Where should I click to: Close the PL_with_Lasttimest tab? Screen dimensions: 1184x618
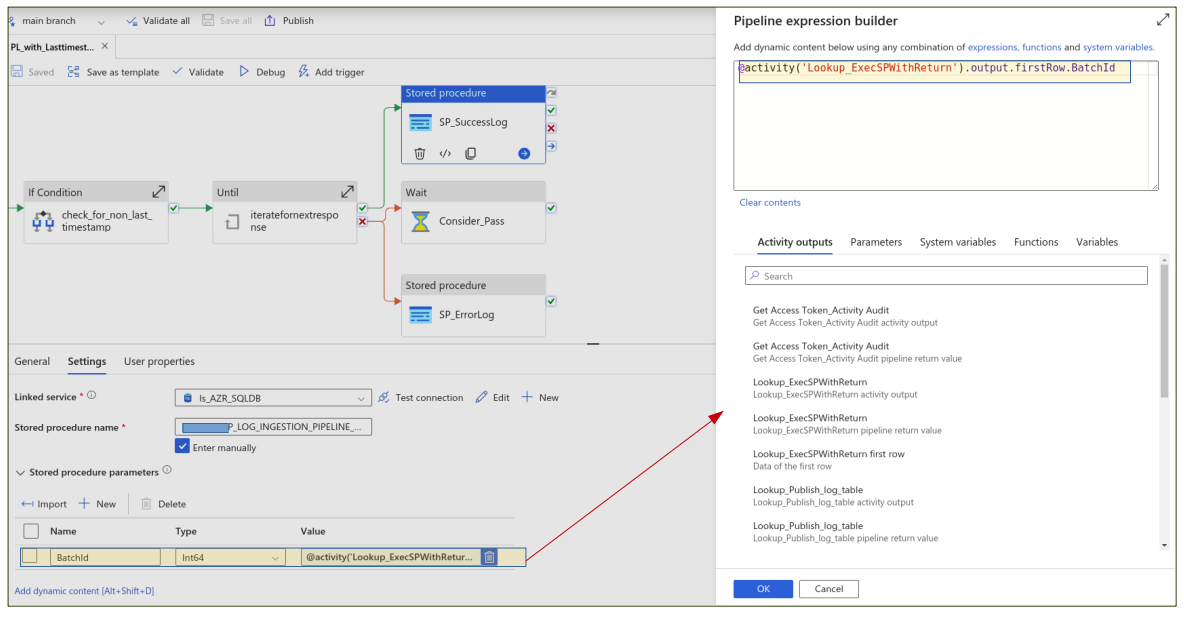click(105, 46)
